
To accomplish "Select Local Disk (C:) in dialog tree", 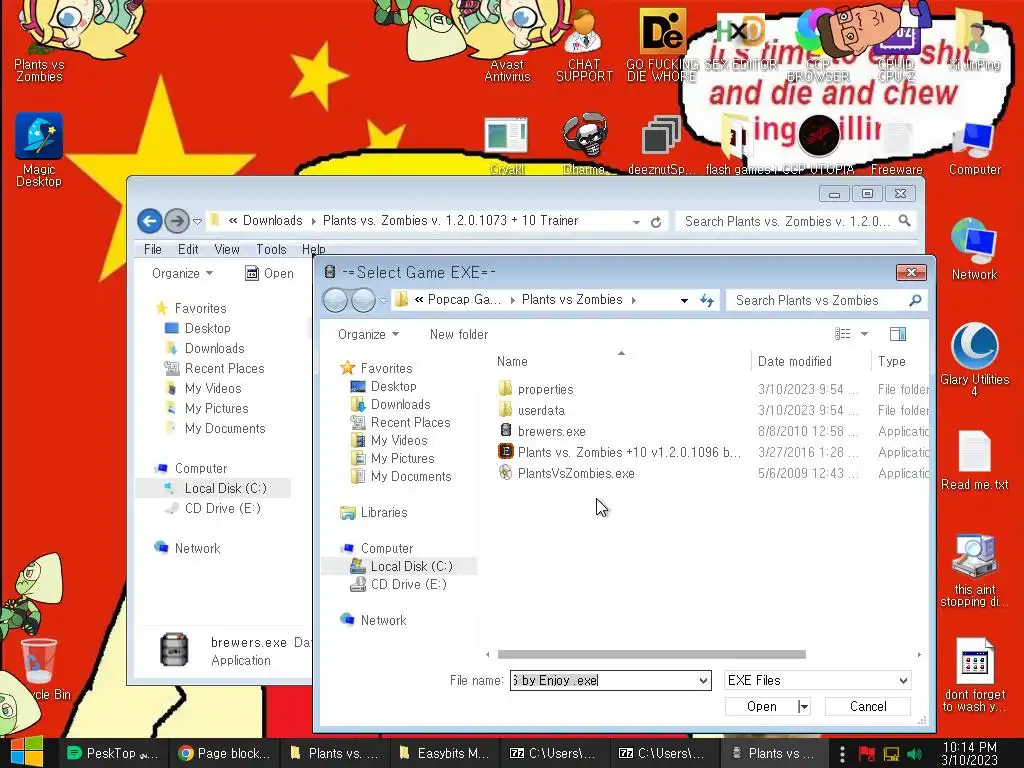I will (x=401, y=566).
